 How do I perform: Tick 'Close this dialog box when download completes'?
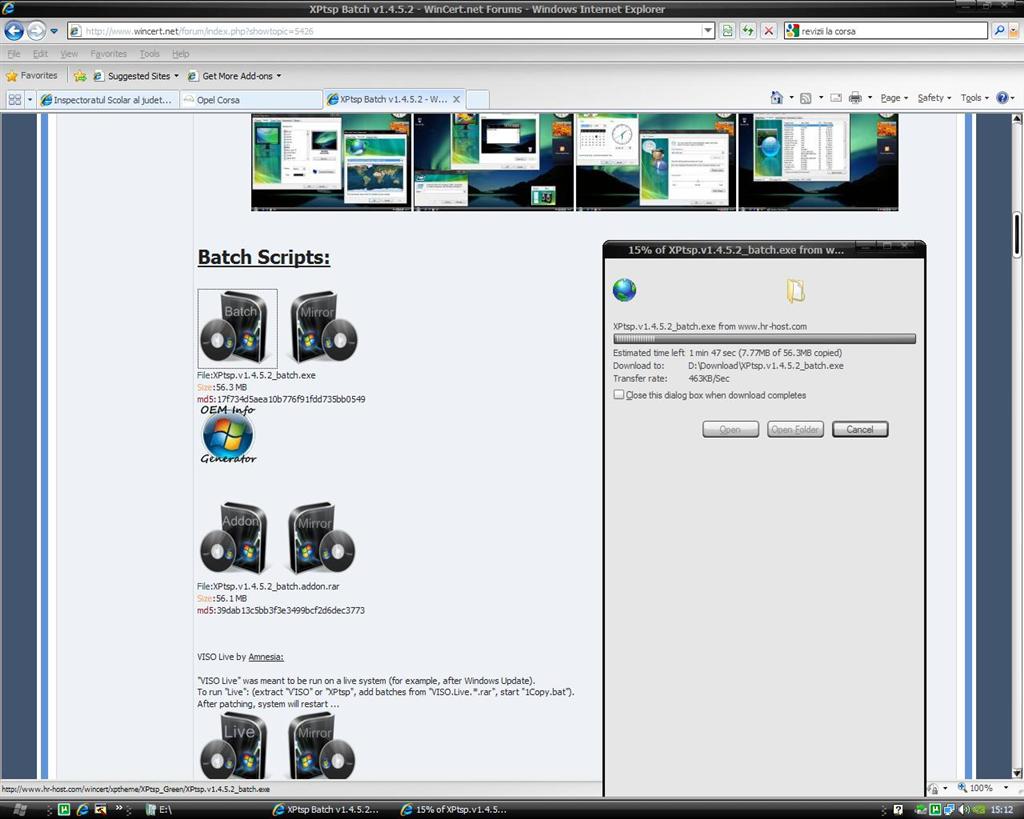[618, 394]
